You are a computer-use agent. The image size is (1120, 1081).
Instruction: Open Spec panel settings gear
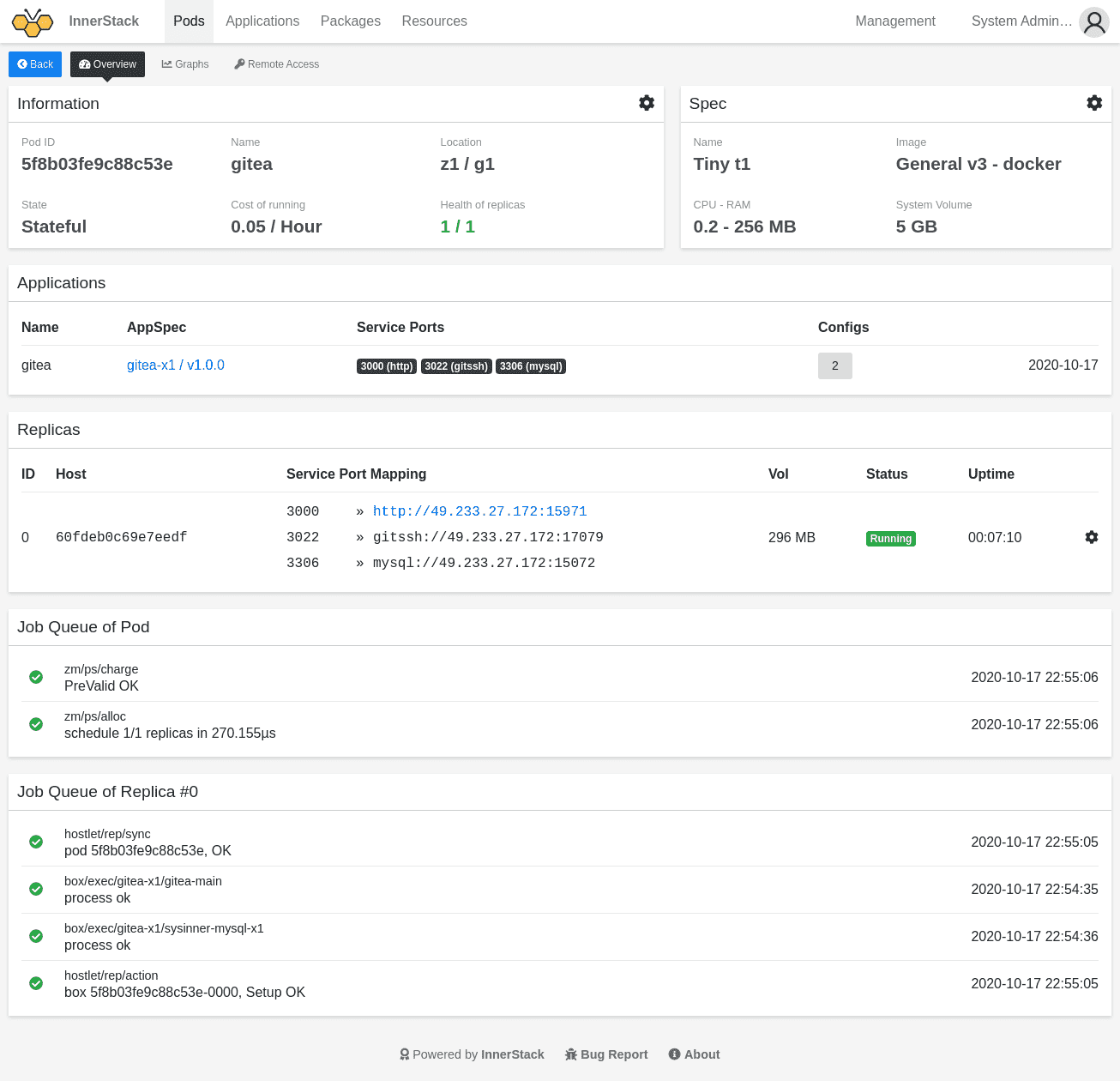[1094, 103]
